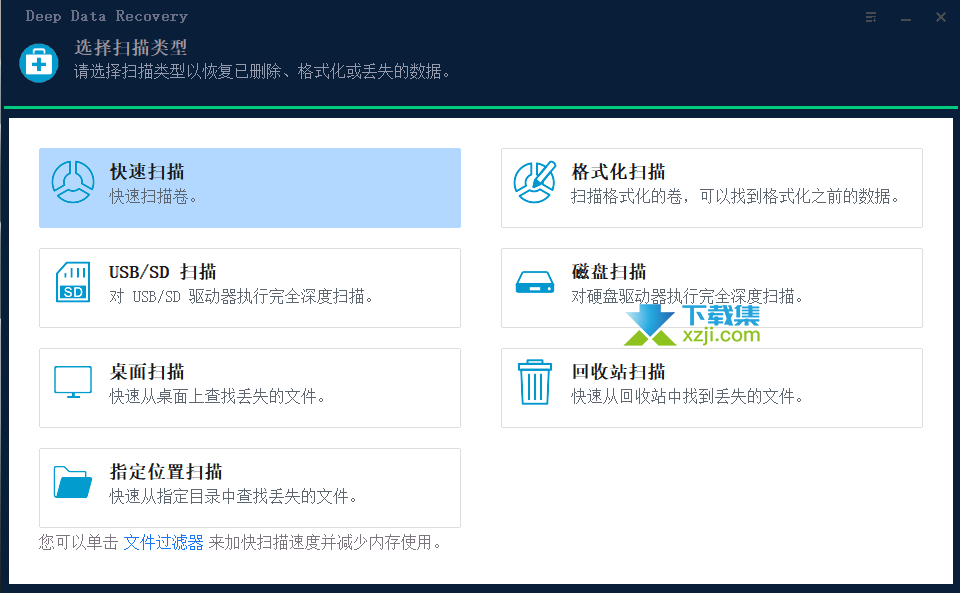Viewport: 960px width, 593px height.
Task: Launch Formatted Scan to recover pre-format data
Action: [711, 186]
